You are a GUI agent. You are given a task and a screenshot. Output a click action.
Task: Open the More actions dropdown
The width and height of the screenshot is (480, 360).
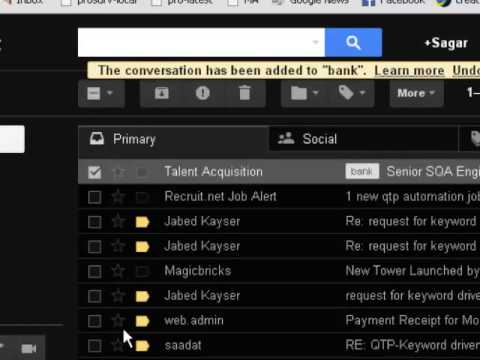(x=416, y=93)
